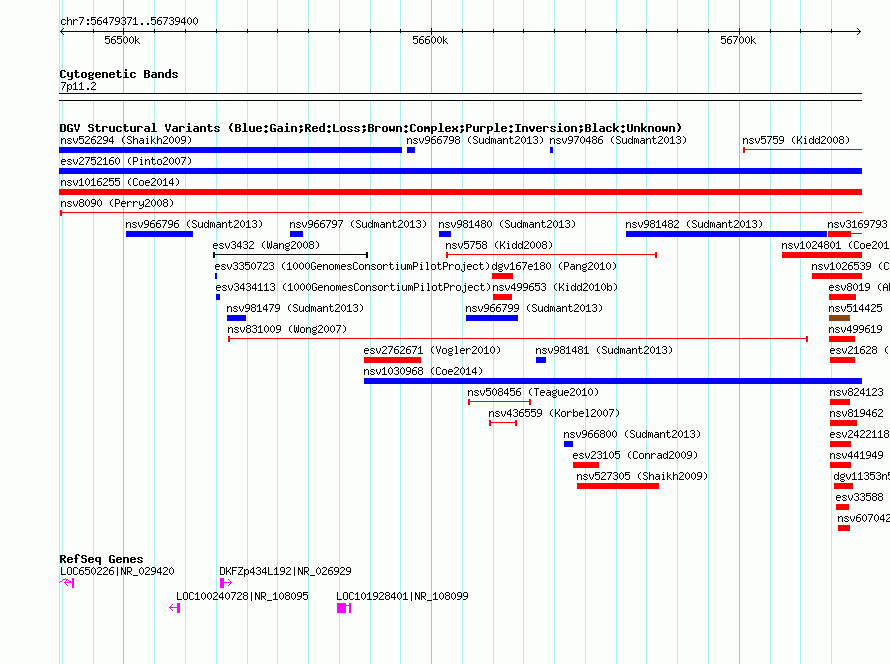Click the brown complex bar of nsv514425
This screenshot has height=664, width=890.
(x=839, y=318)
